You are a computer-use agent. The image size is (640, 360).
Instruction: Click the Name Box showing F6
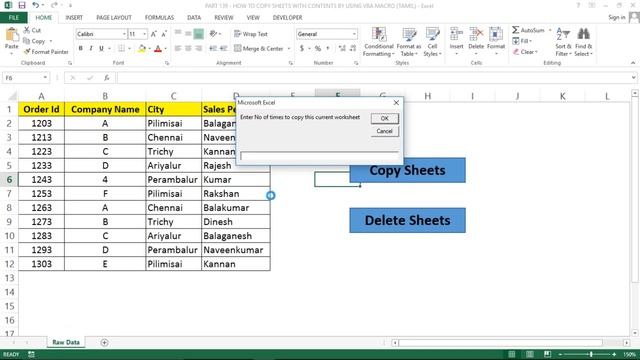[x=25, y=78]
